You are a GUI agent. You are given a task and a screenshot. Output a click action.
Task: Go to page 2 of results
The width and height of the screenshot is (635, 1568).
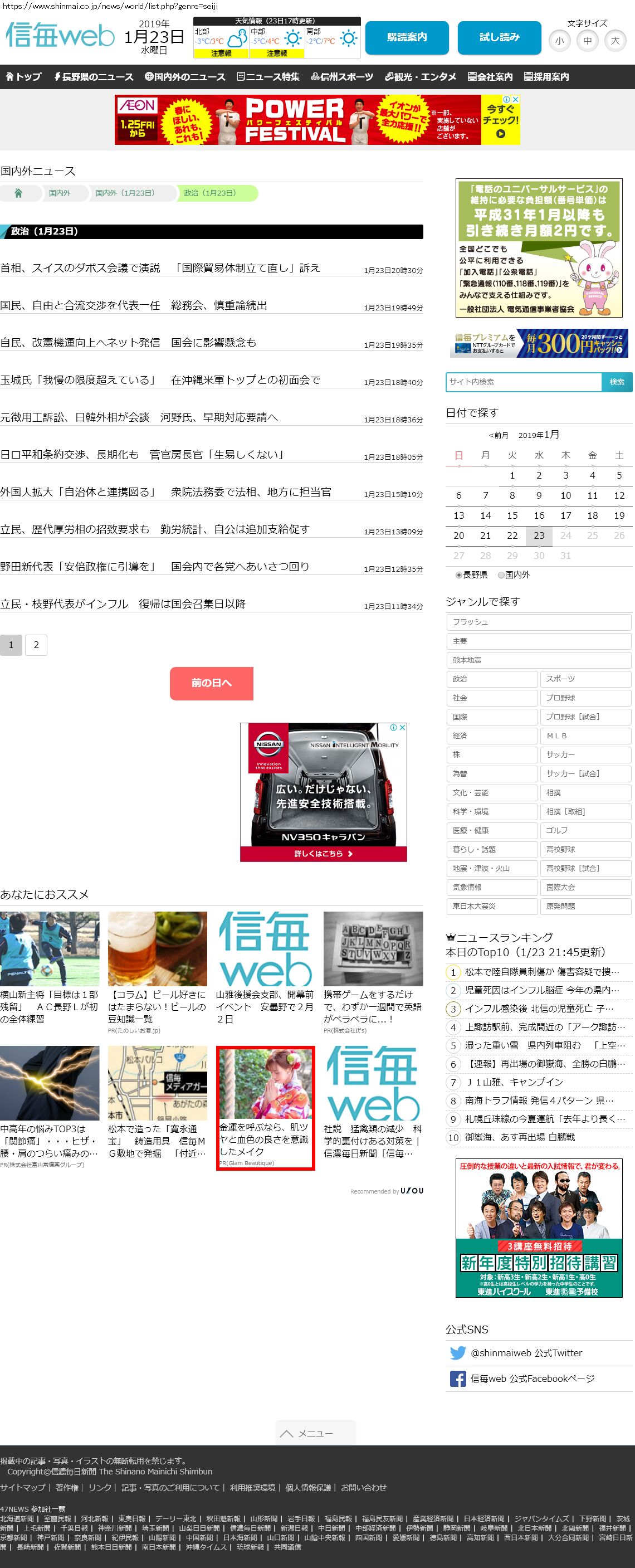coord(37,645)
